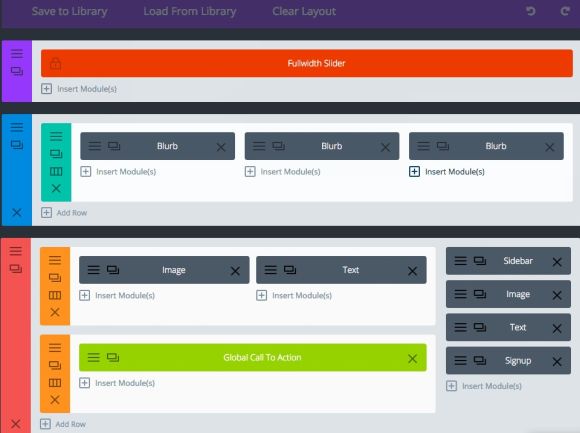This screenshot has height=433, width=580.
Task: Clone the red section
Action: pyautogui.click(x=16, y=269)
